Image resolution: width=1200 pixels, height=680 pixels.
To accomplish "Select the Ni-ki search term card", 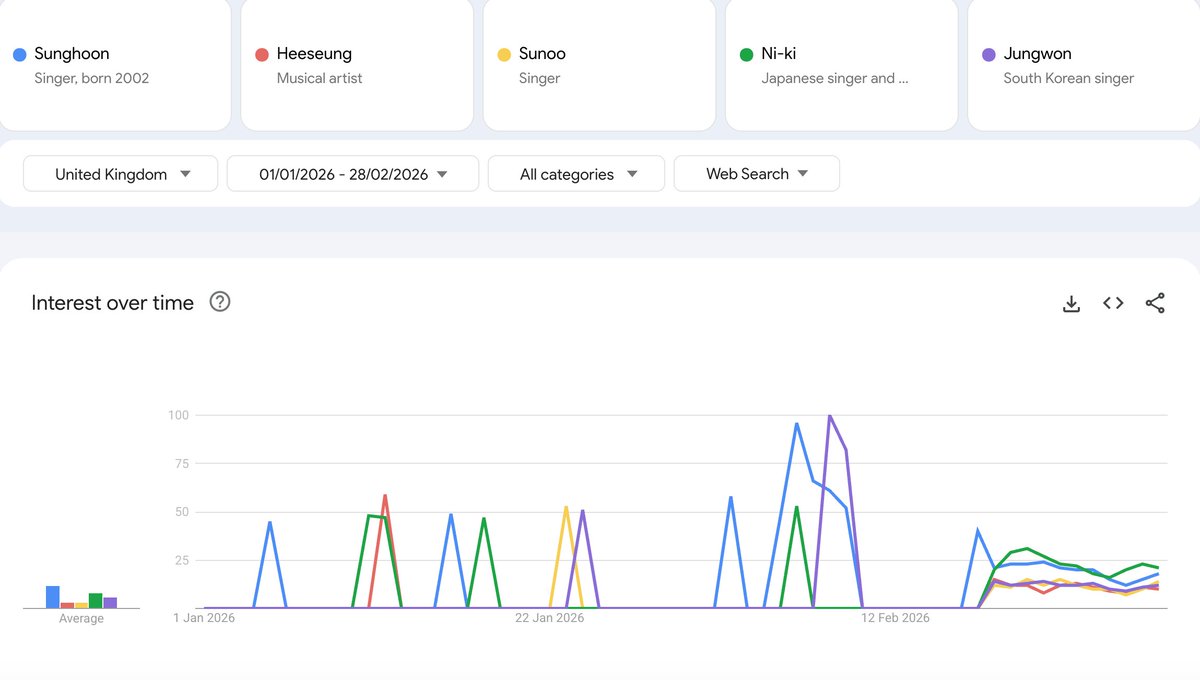I will [841, 65].
